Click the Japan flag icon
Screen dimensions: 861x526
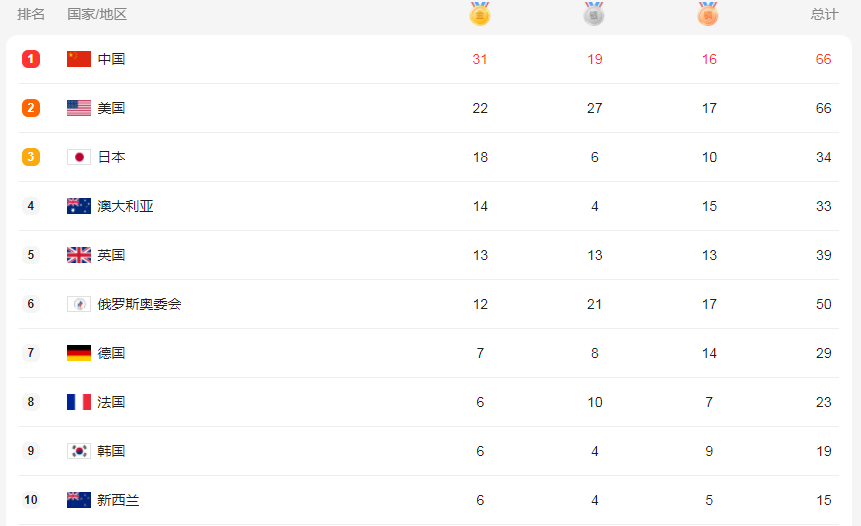point(79,157)
